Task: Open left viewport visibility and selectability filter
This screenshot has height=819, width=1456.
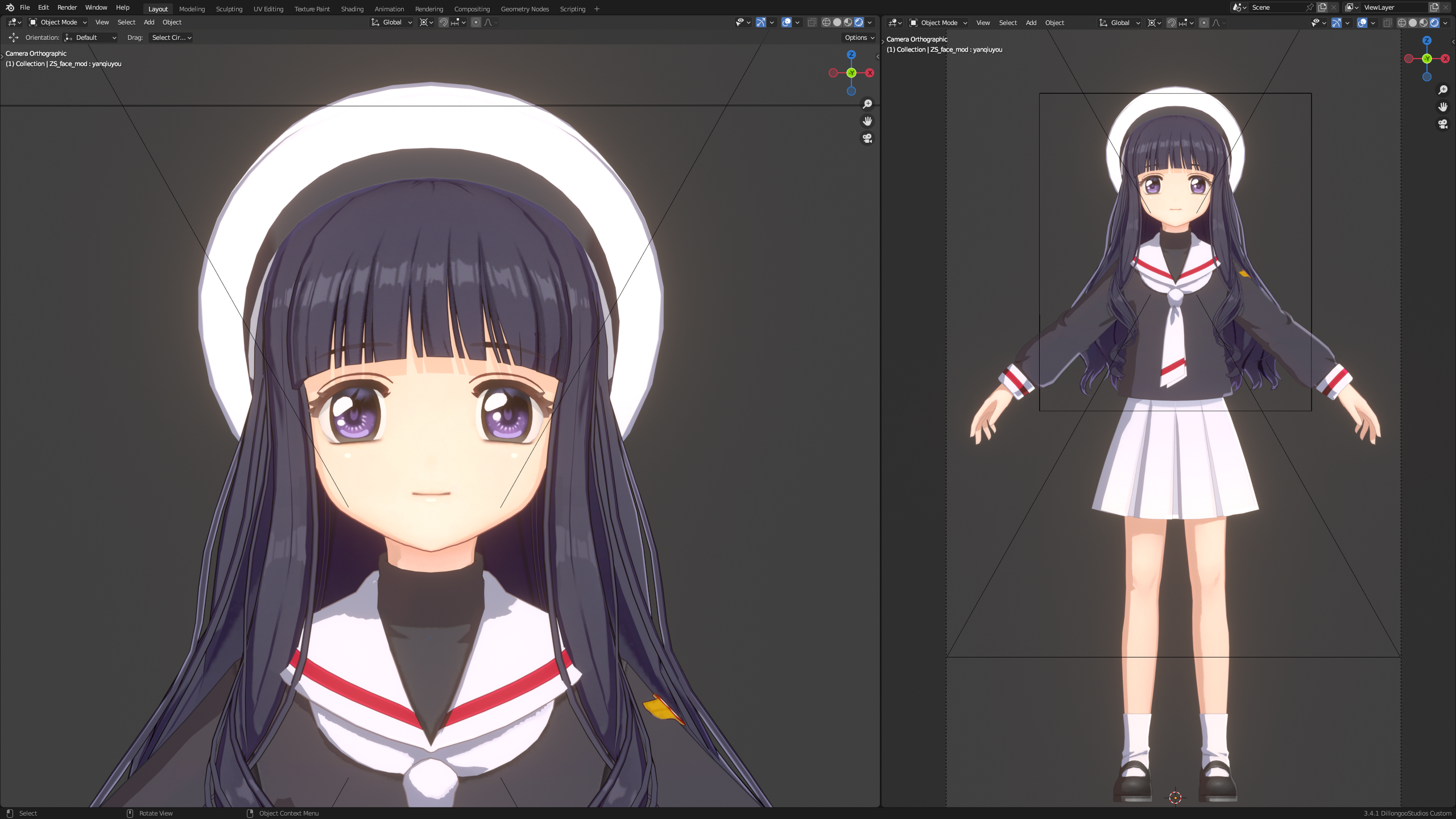Action: tap(743, 22)
